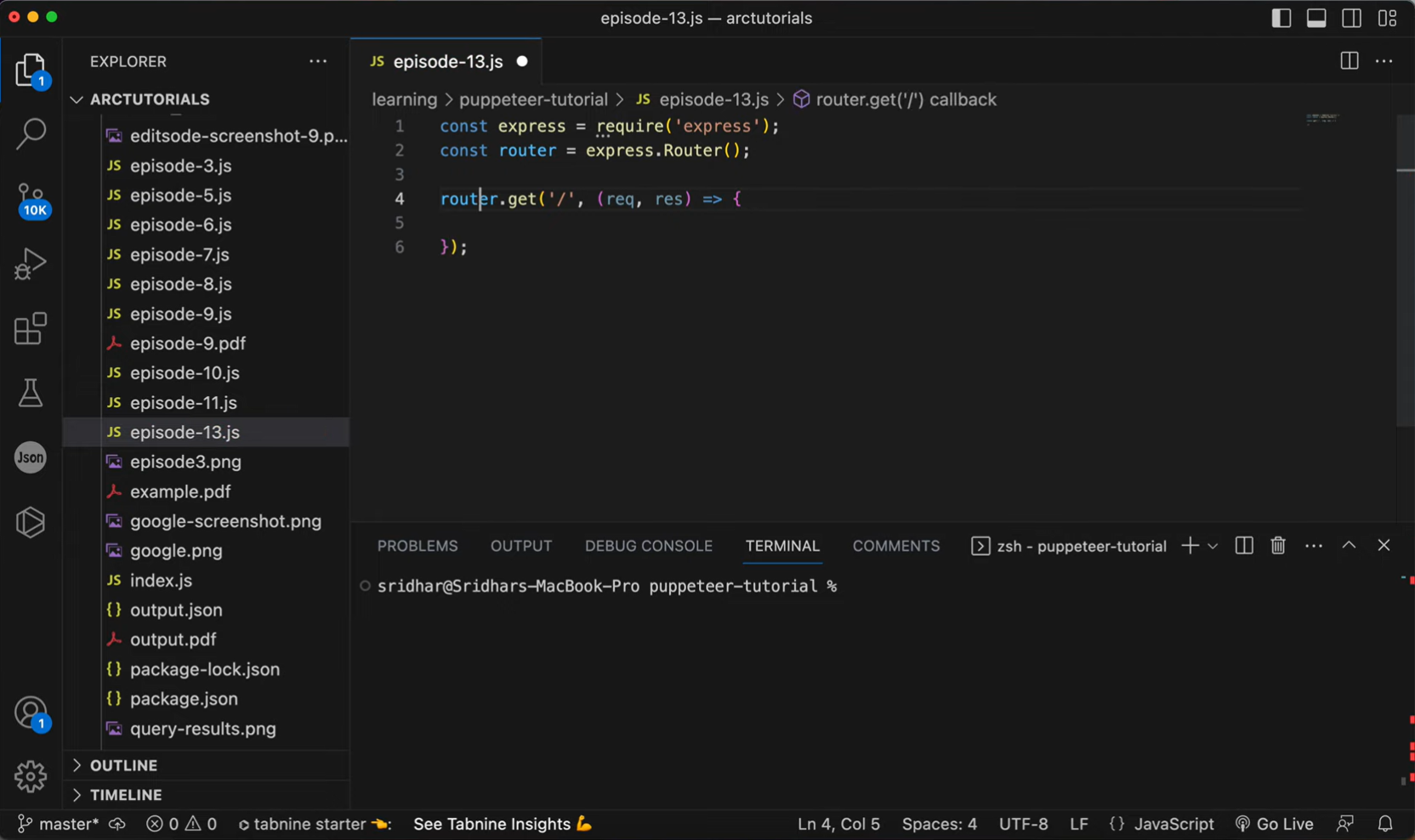Toggle the bottom panel visibility
Image resolution: width=1415 pixels, height=840 pixels.
1316,18
